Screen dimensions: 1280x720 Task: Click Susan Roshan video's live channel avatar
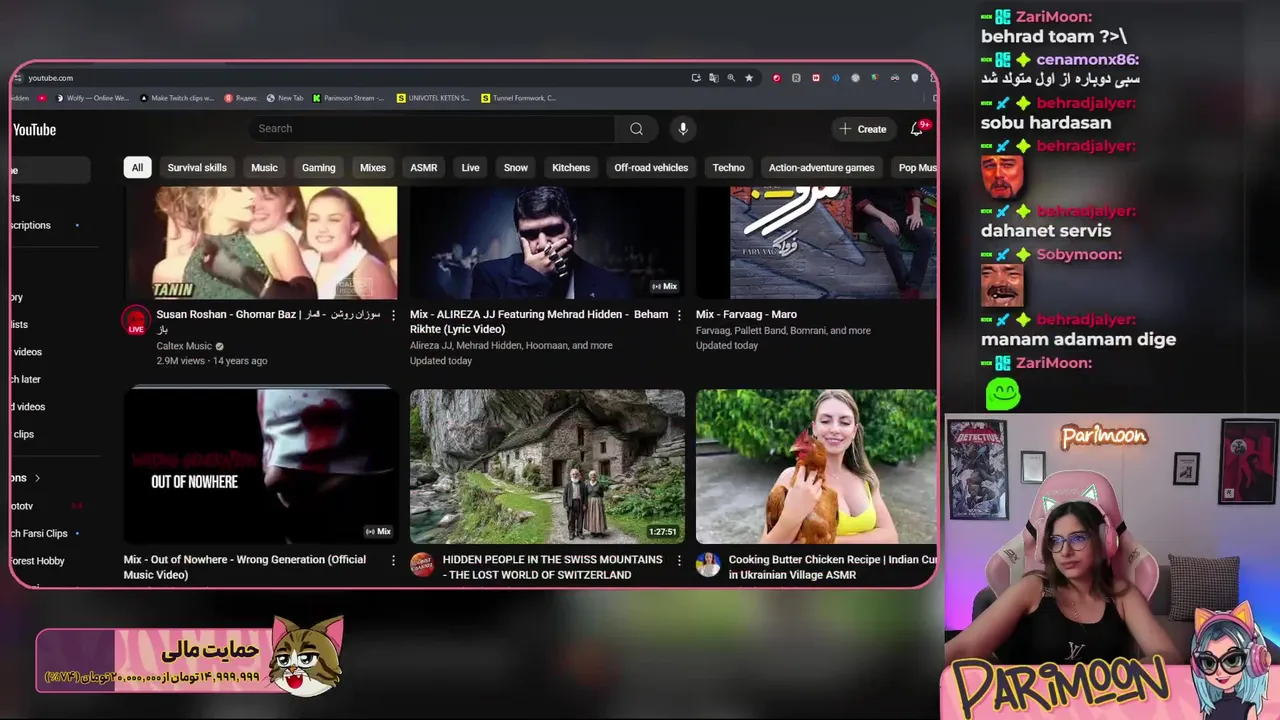[135, 321]
